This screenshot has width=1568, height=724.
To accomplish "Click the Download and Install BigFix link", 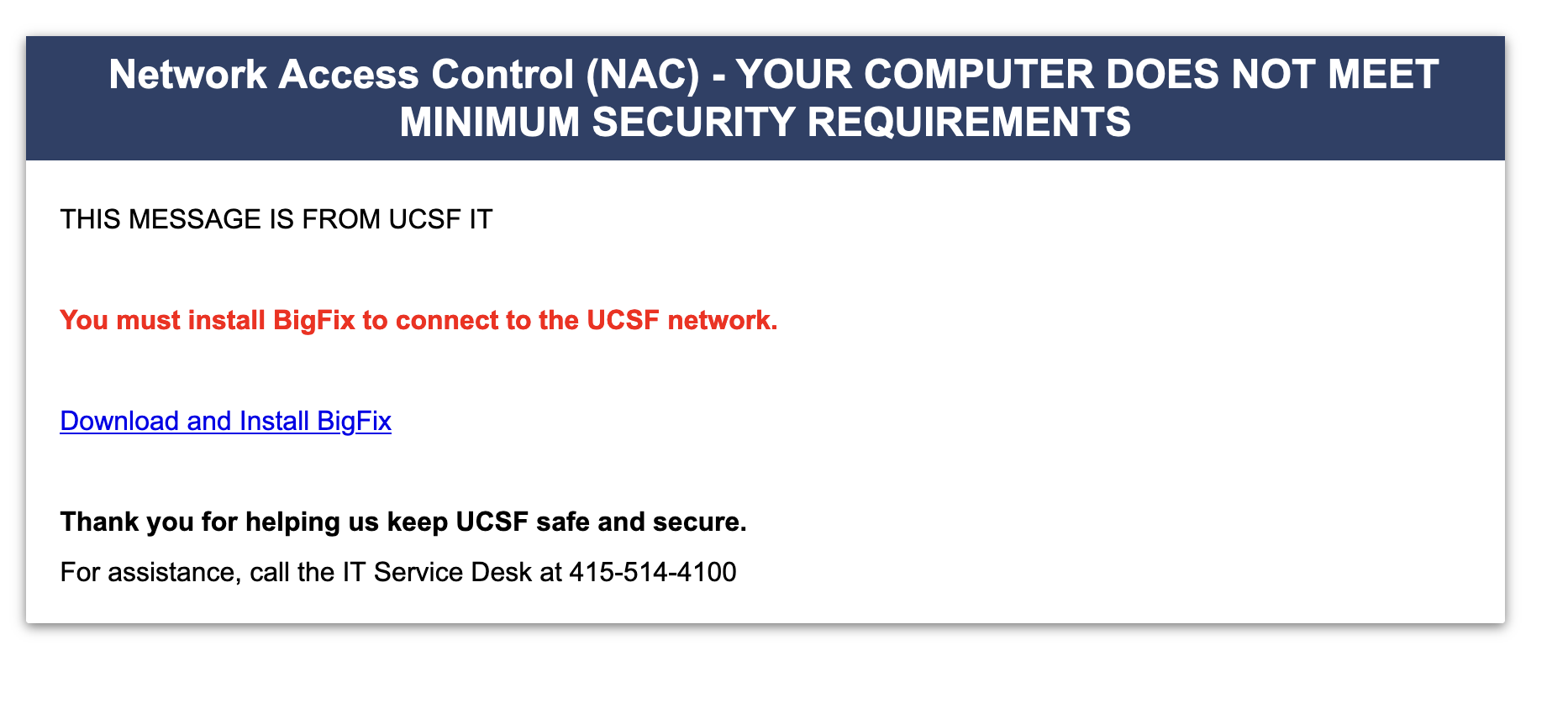I will click(225, 421).
